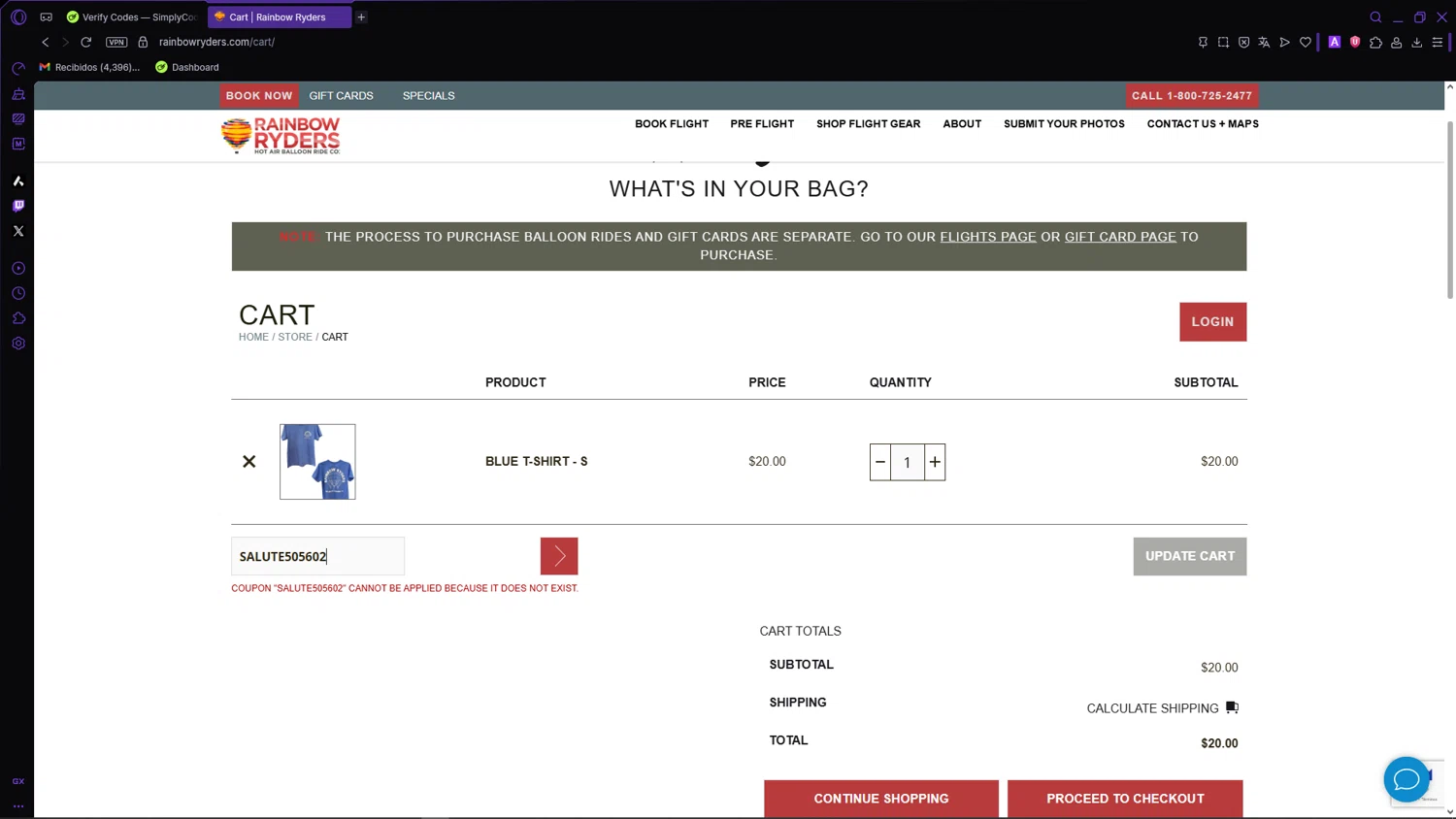Take a snapshot with the toolbar icon
Screen dimensions: 1456x819
coord(1223,43)
